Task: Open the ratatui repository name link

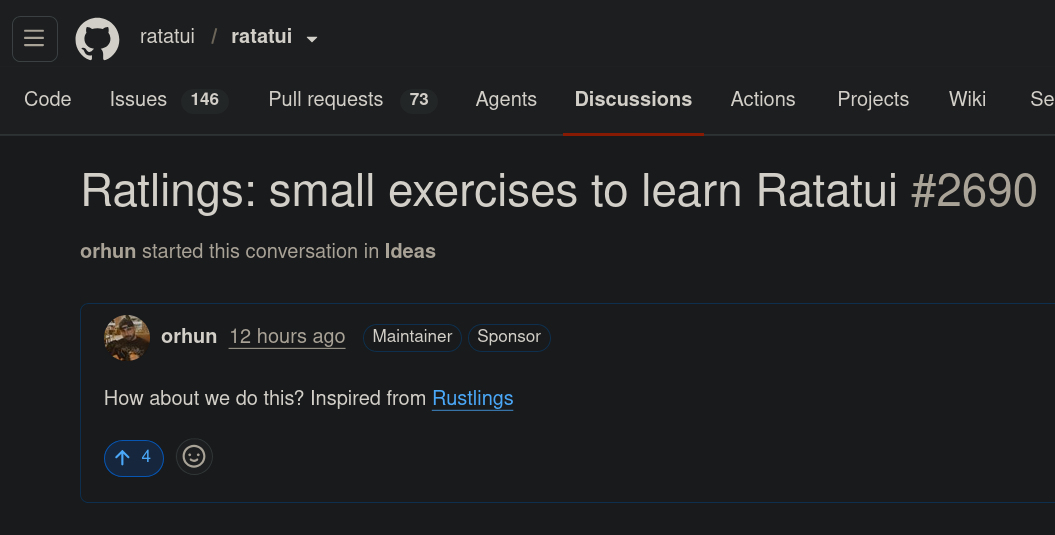Action: coord(262,36)
